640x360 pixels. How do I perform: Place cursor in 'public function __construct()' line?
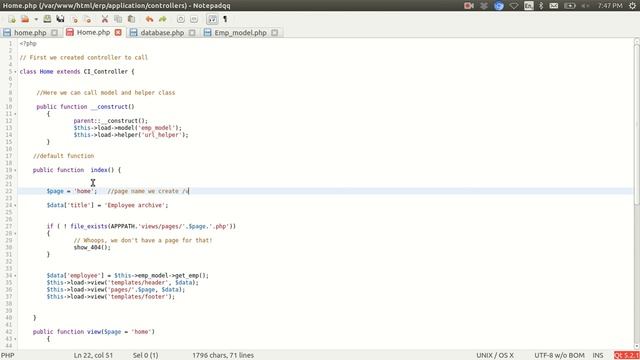point(85,107)
